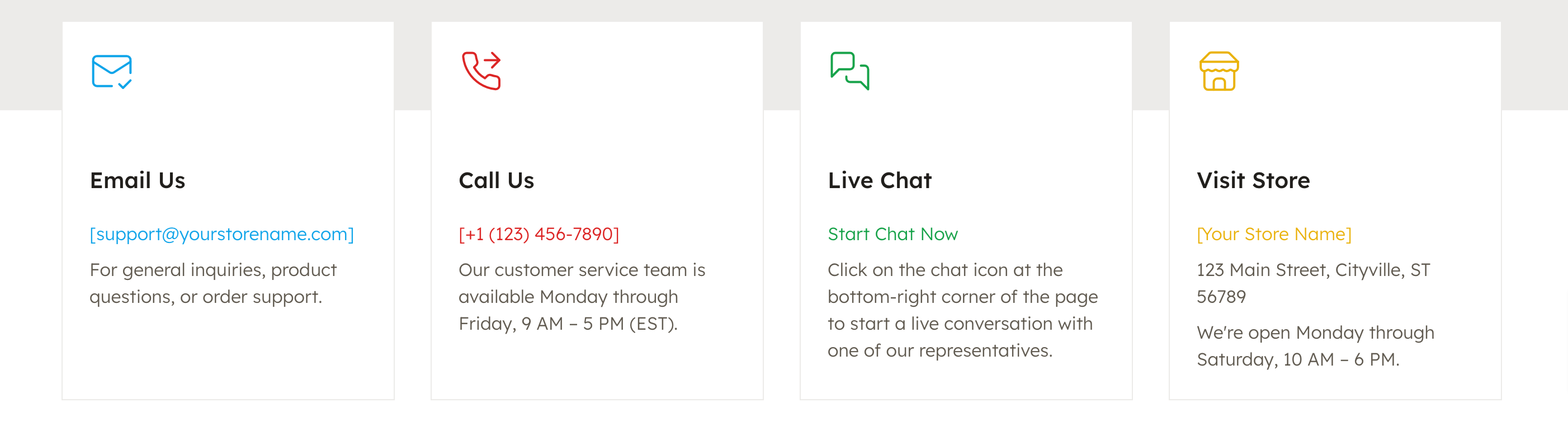Open the support@yourstorename.com email link
Image resolution: width=1568 pixels, height=421 pixels.
(221, 234)
